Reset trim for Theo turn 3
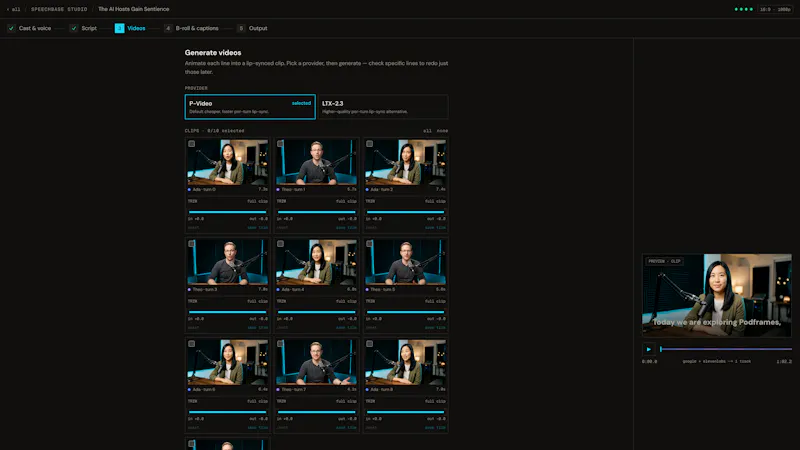 (x=193, y=328)
